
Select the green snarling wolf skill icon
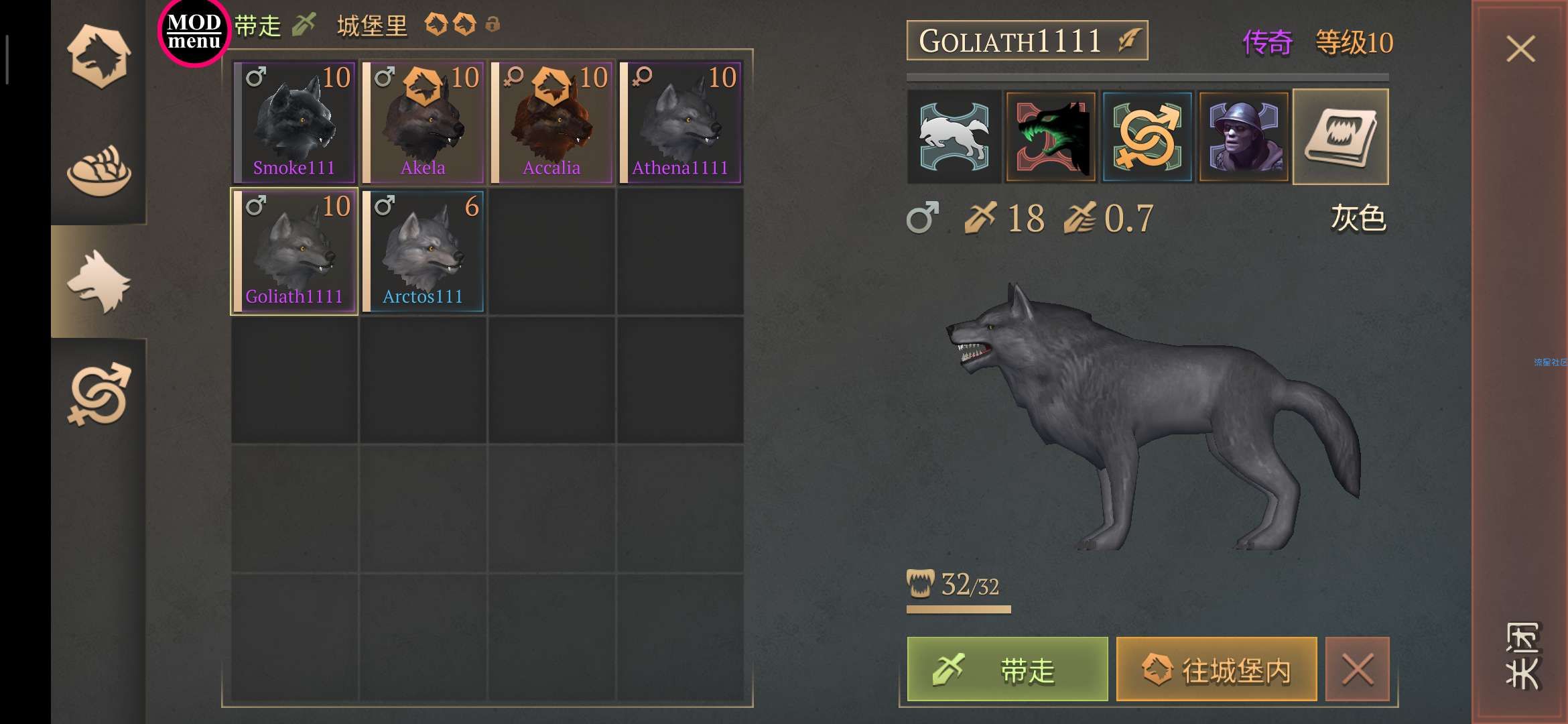point(1051,137)
